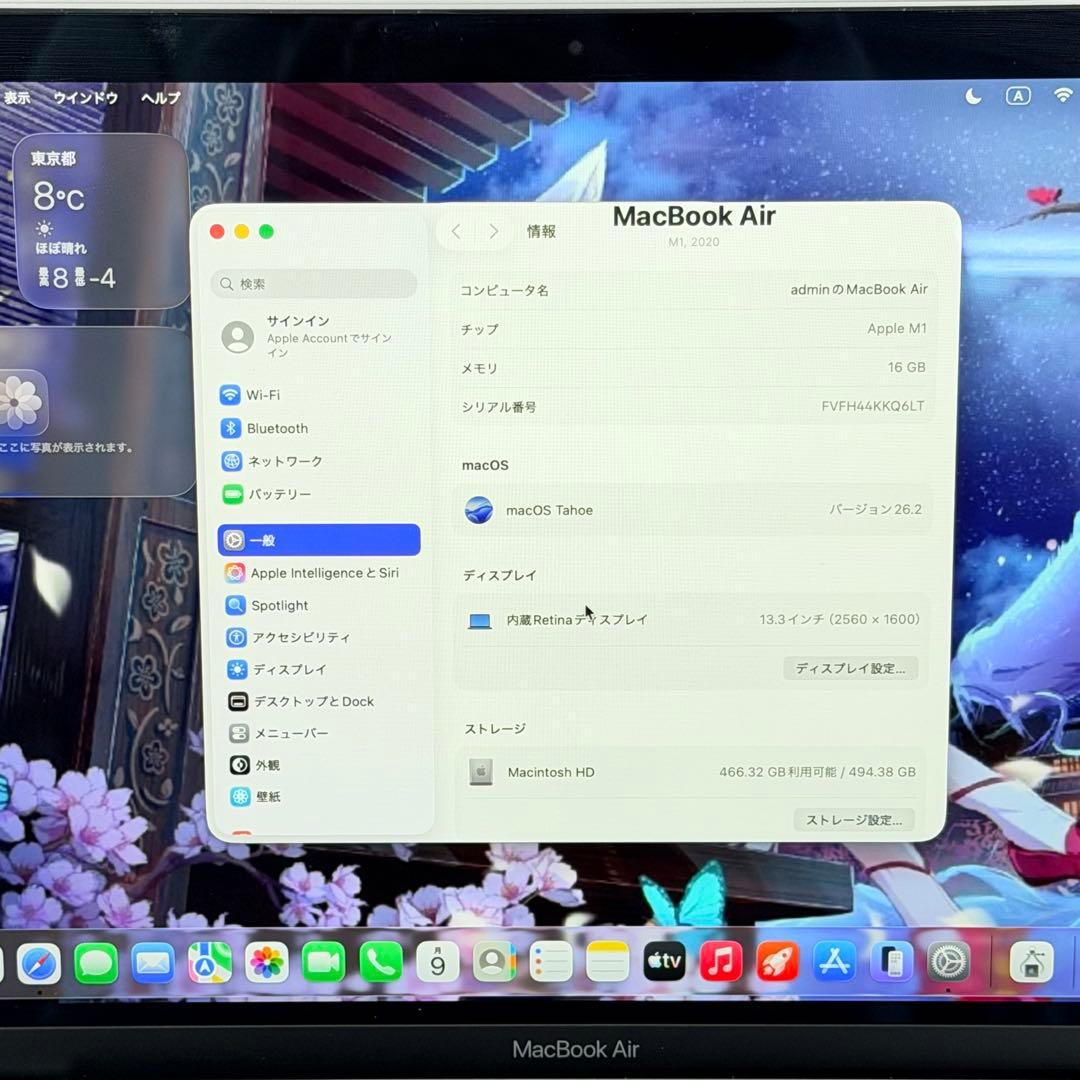The height and width of the screenshot is (1080, 1080).
Task: Open the ウインドウ menu
Action: tap(85, 98)
